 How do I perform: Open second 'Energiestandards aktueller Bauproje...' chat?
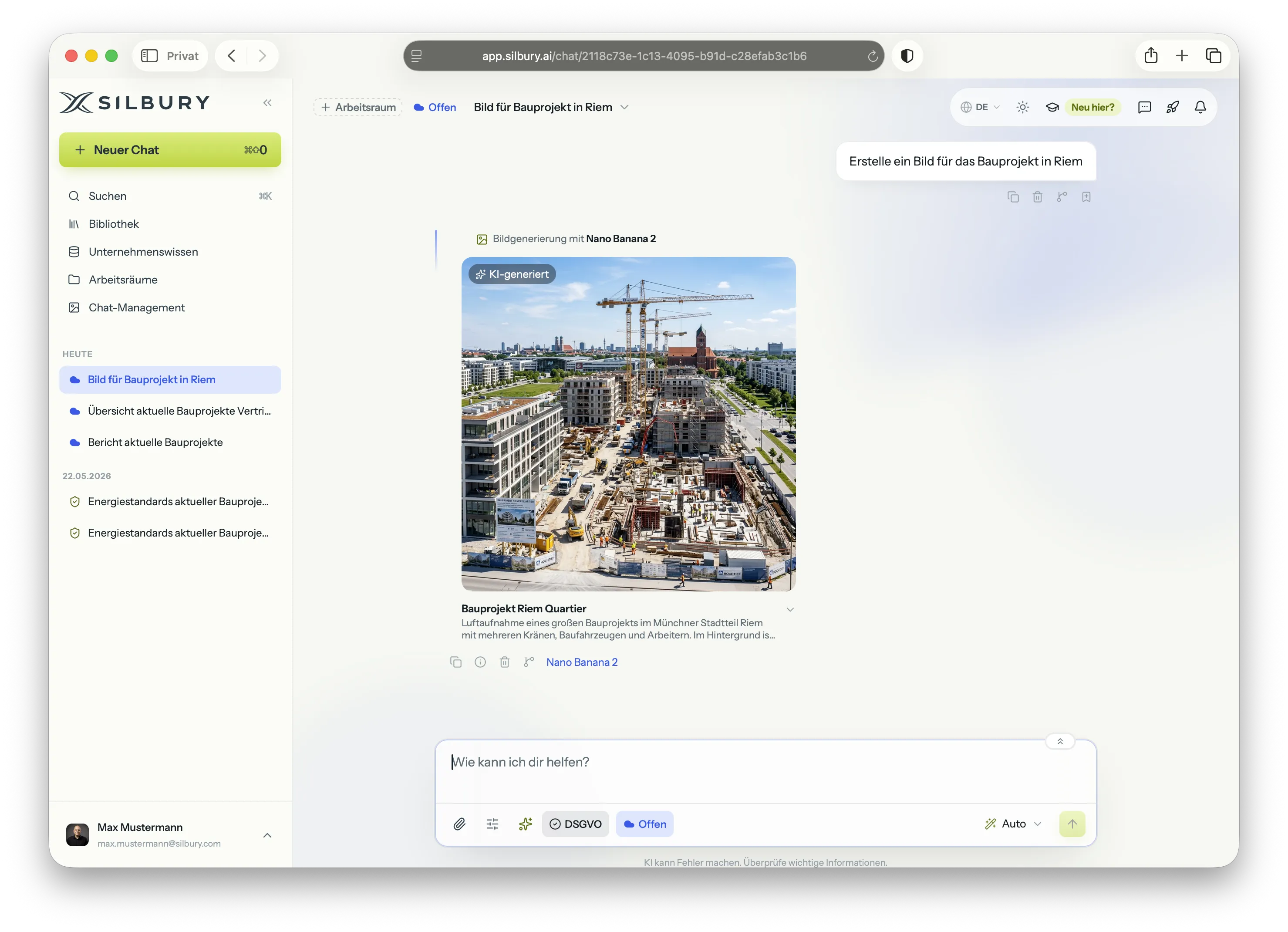tap(170, 533)
